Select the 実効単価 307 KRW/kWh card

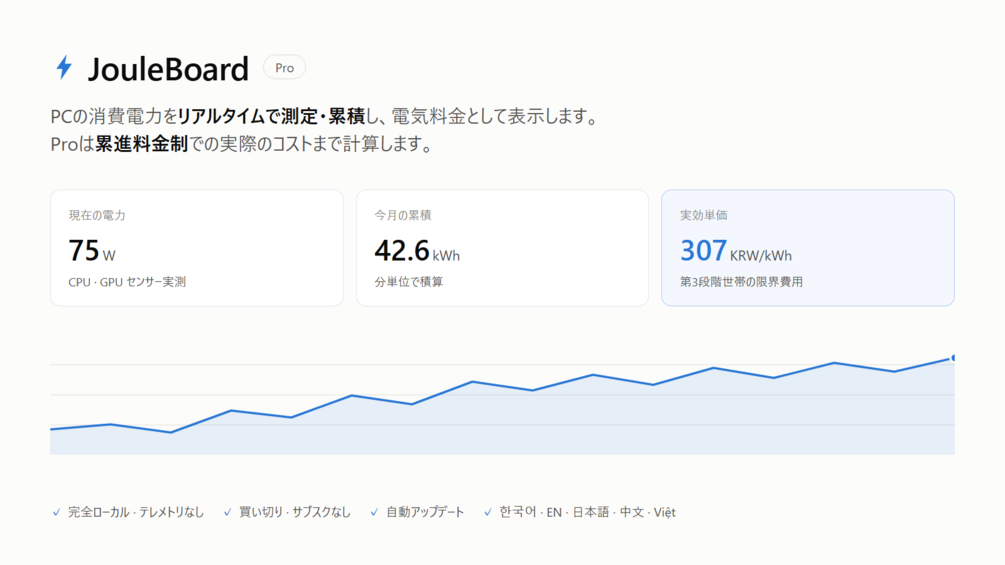pyautogui.click(x=808, y=248)
